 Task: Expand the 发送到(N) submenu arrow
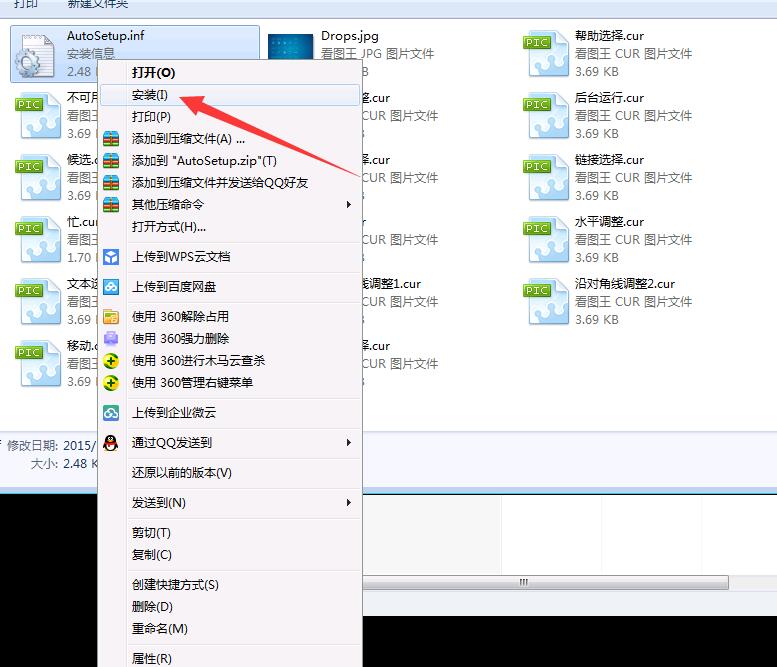pos(349,503)
